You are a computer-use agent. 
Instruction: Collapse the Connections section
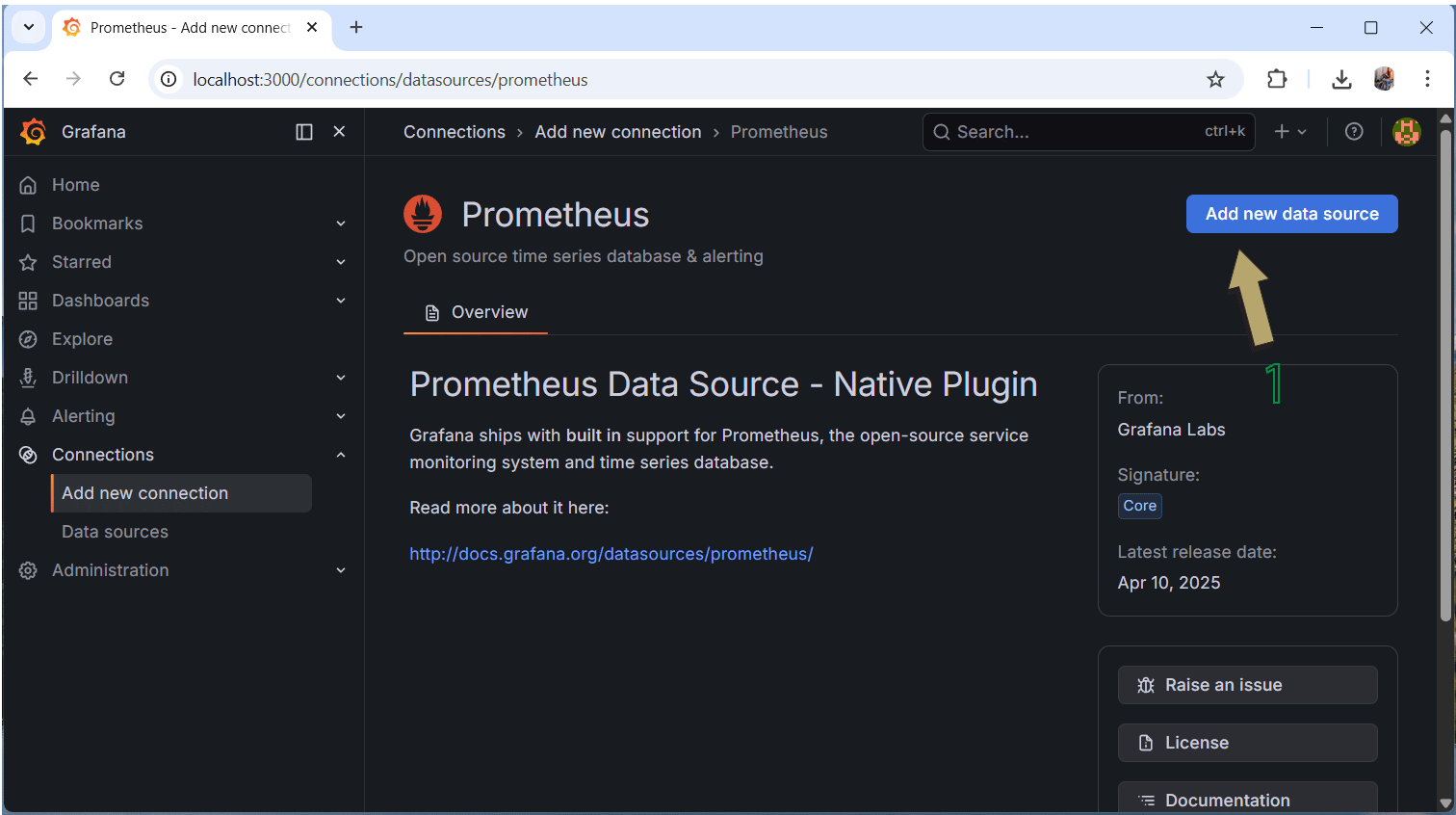point(340,454)
